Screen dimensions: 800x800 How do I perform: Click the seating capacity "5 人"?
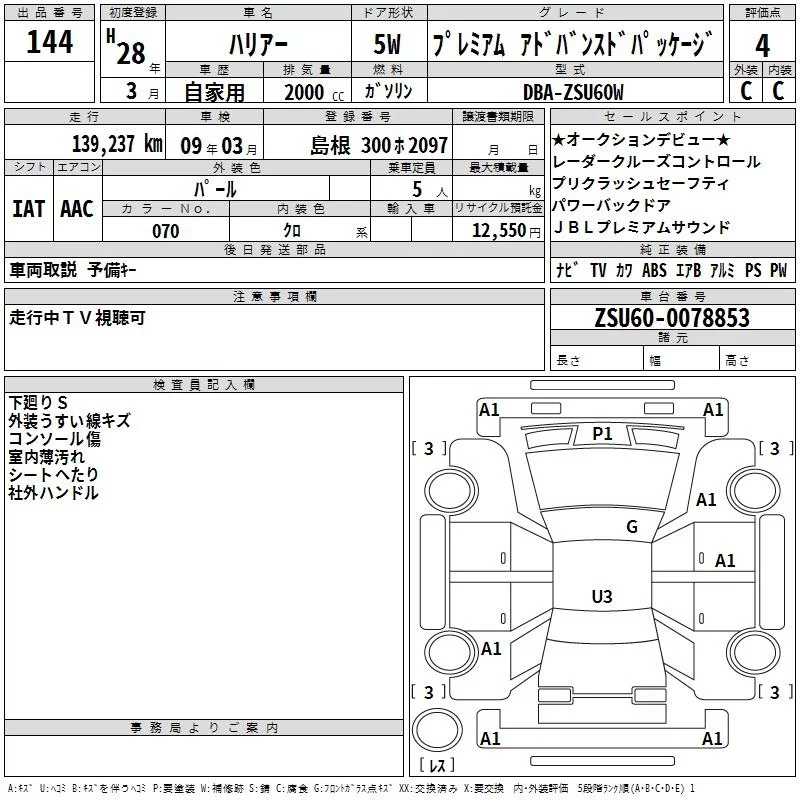coord(430,190)
